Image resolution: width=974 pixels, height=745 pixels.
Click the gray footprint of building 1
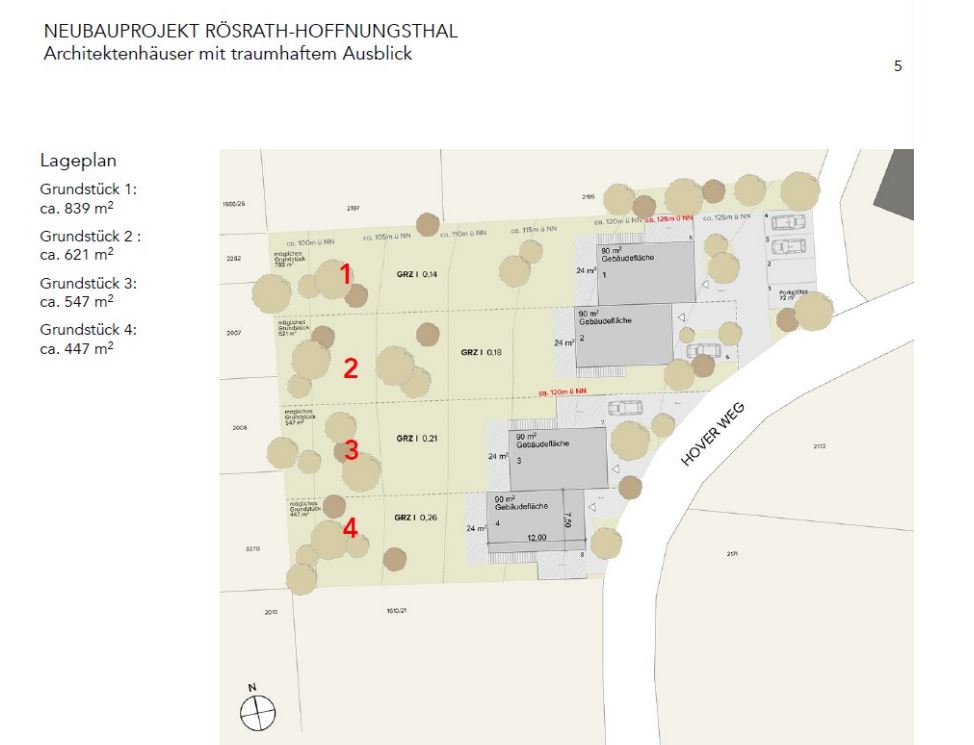click(645, 273)
